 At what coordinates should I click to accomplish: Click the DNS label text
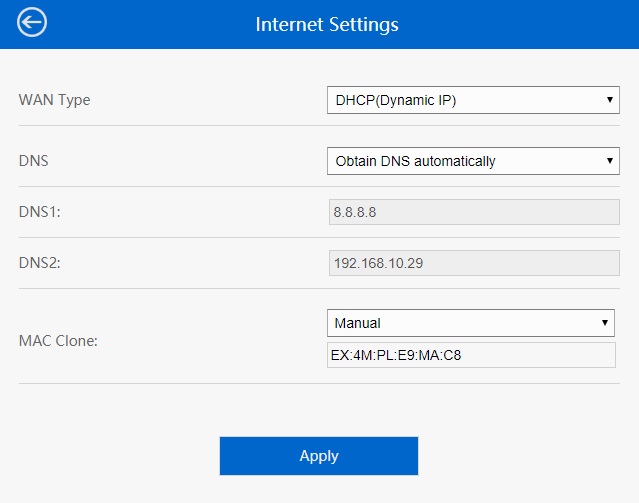tap(33, 160)
